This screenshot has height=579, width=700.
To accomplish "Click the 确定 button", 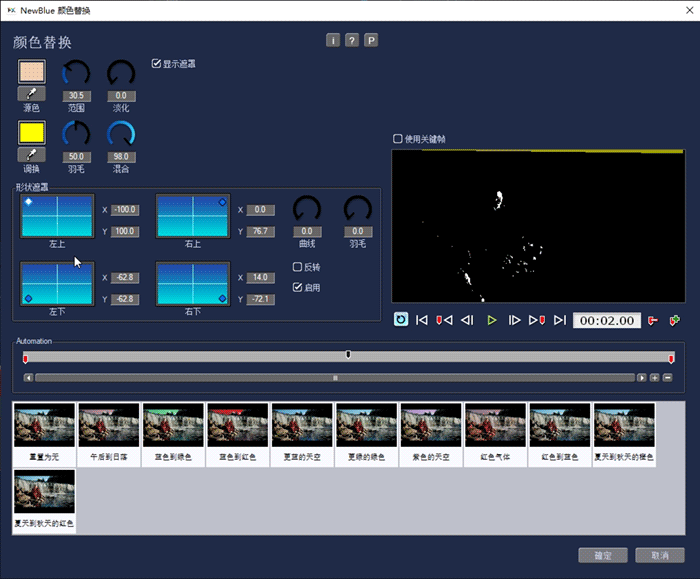I will pyautogui.click(x=602, y=555).
